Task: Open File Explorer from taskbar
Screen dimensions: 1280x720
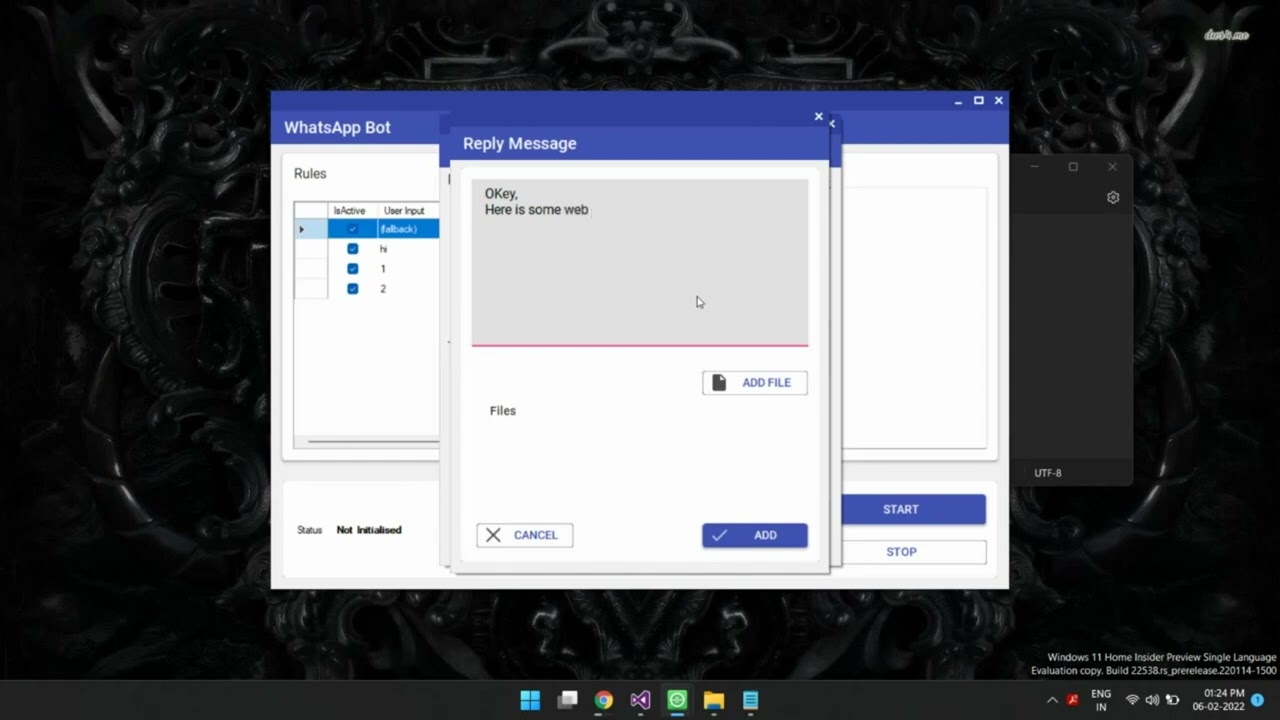Action: [713, 700]
